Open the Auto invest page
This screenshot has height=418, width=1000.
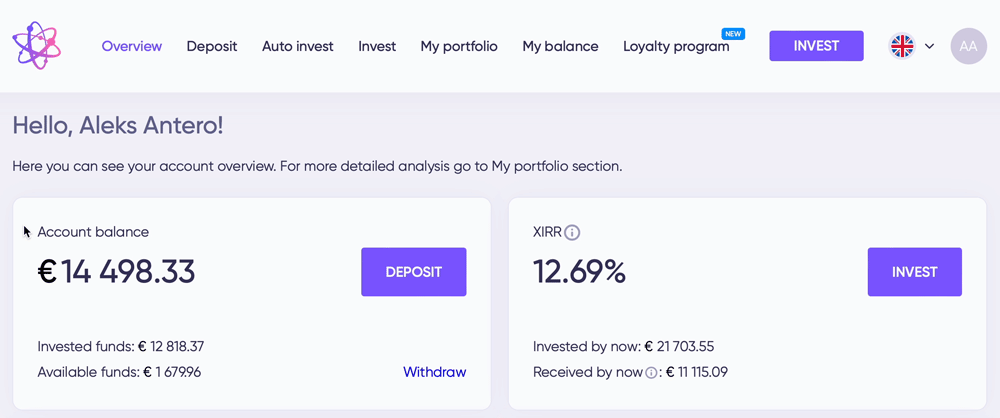coord(298,46)
